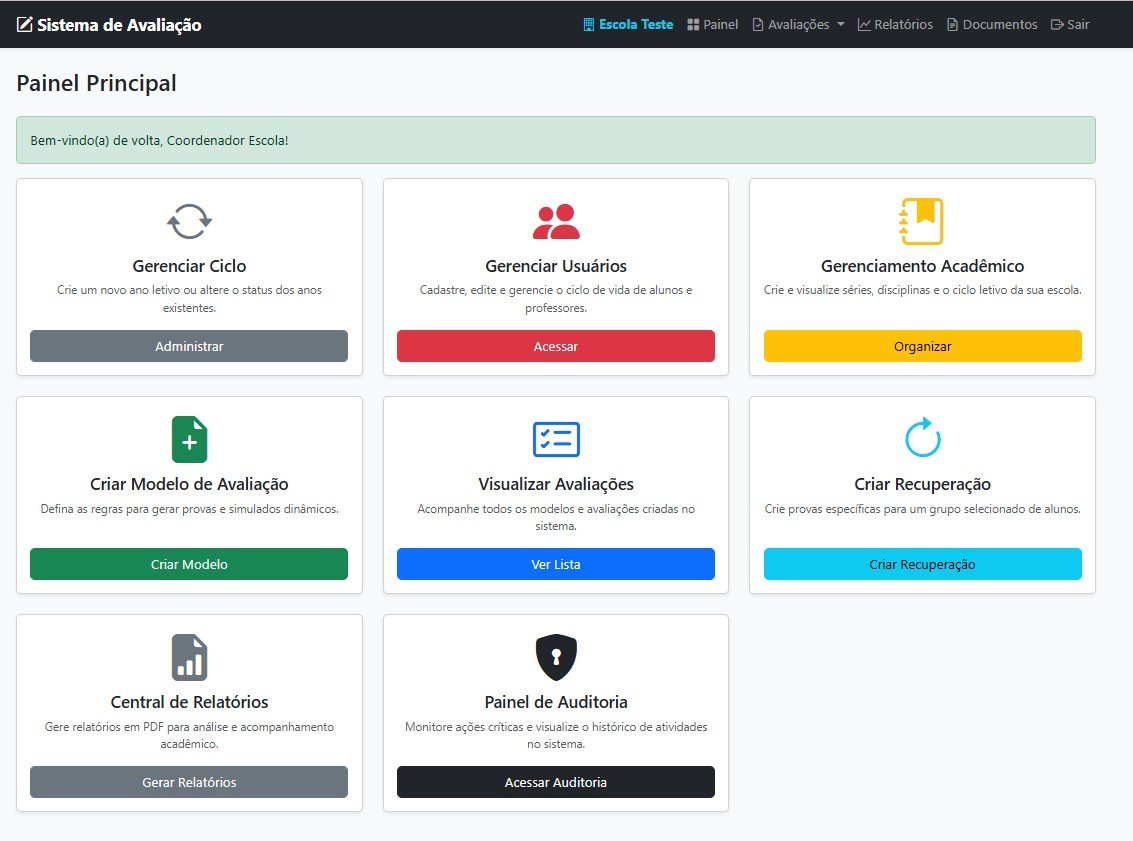Click the Gerenciar Ciclo refresh arrows icon

[x=189, y=221]
